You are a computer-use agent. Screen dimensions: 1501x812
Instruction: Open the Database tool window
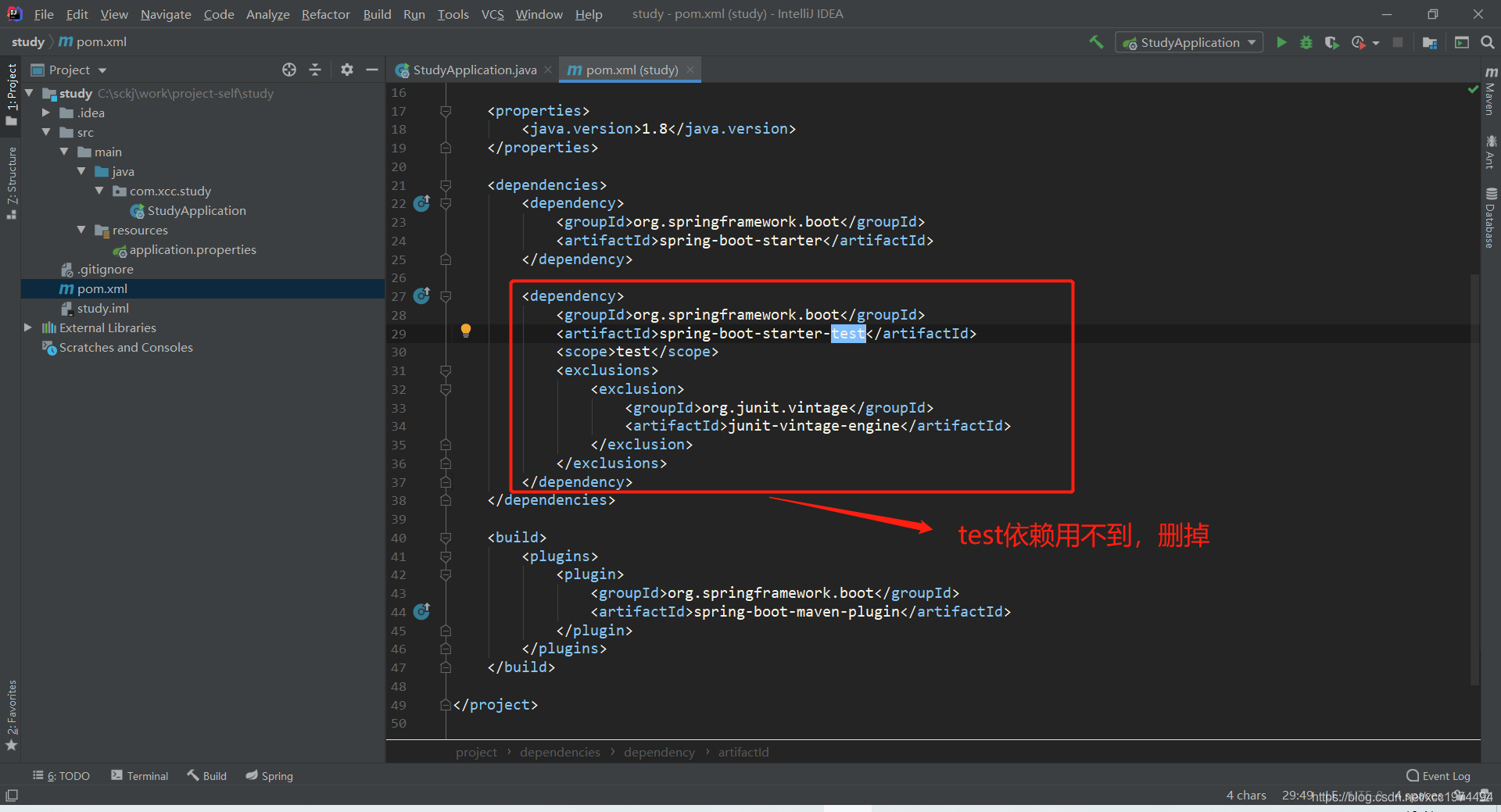(x=1491, y=218)
